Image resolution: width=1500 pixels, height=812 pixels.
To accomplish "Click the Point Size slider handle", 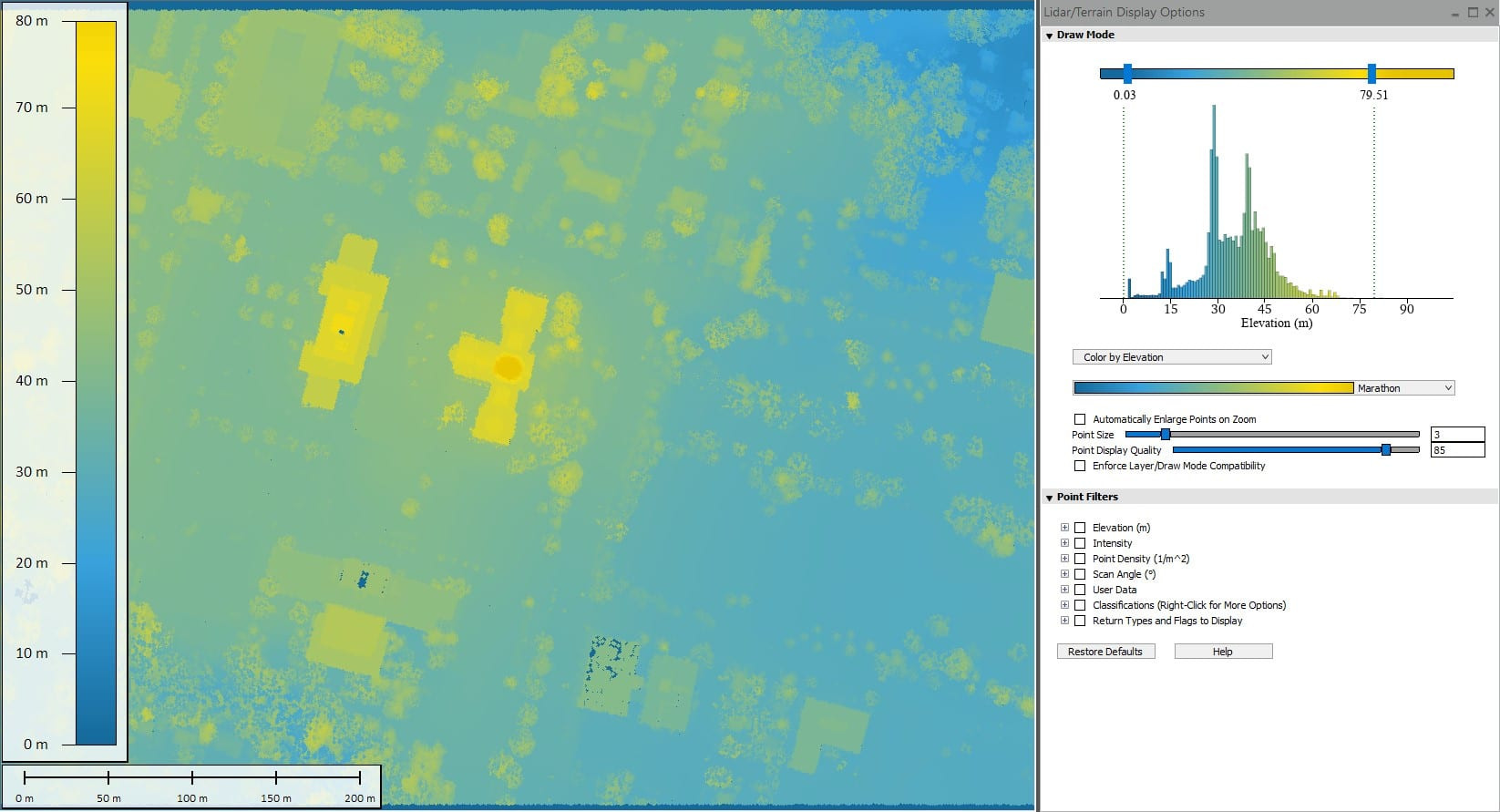I will (x=1165, y=435).
